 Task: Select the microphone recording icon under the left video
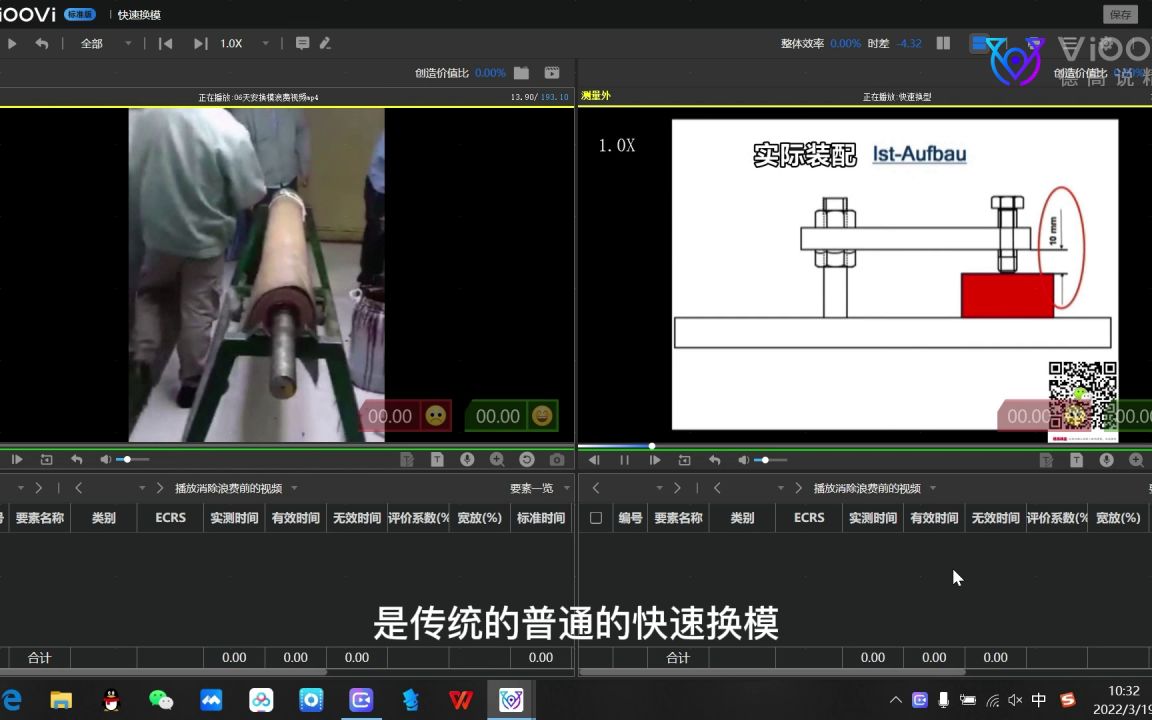pyautogui.click(x=467, y=459)
